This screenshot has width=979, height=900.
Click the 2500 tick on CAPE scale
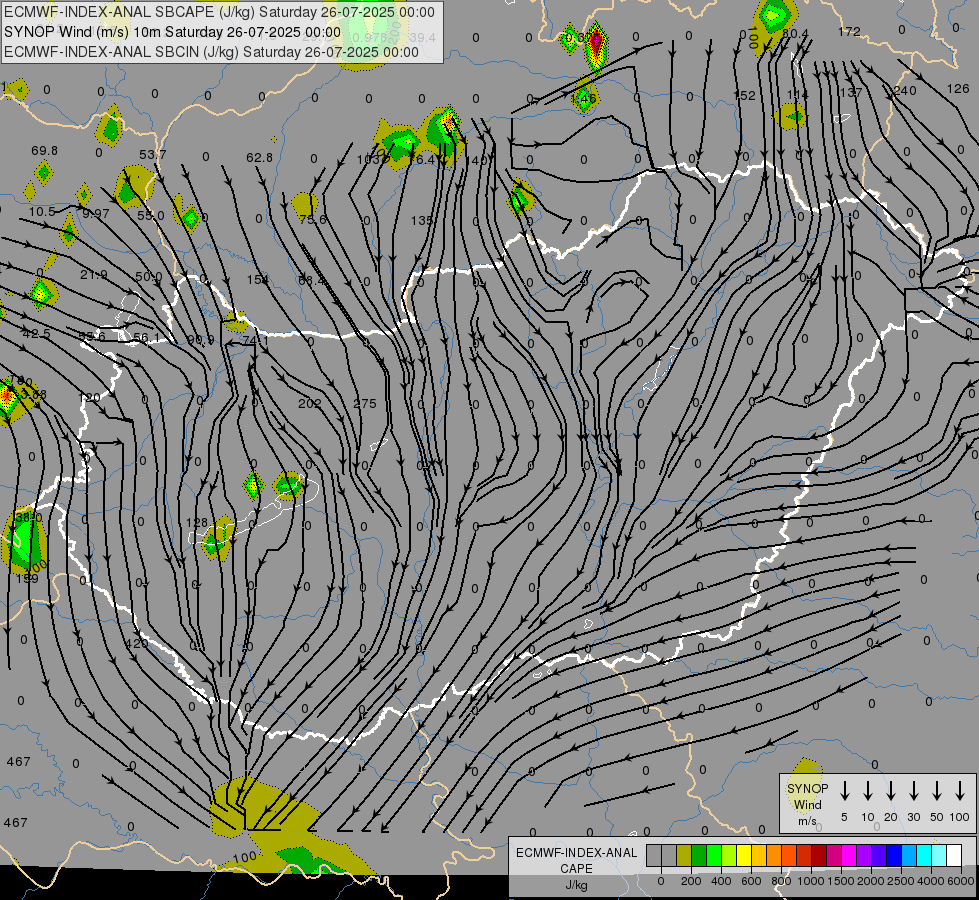pos(900,881)
